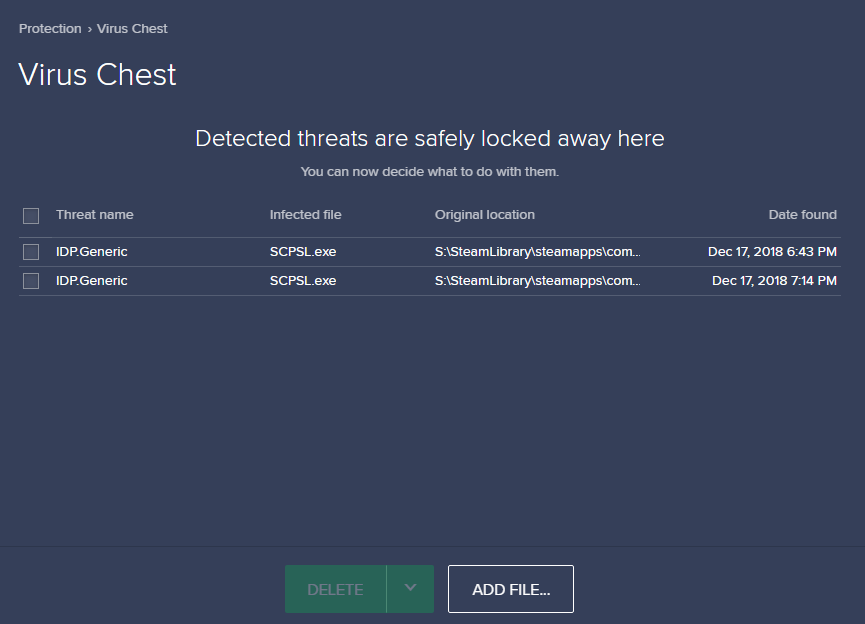Click SCPSL.exe in the second row

point(302,281)
